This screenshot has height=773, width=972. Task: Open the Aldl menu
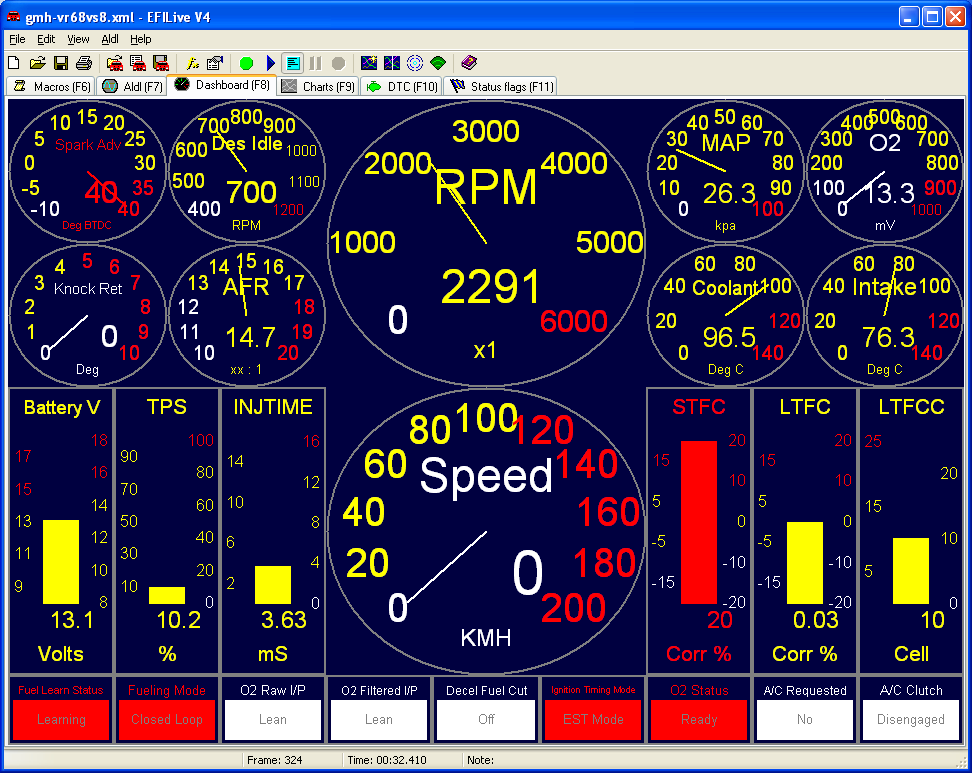110,39
